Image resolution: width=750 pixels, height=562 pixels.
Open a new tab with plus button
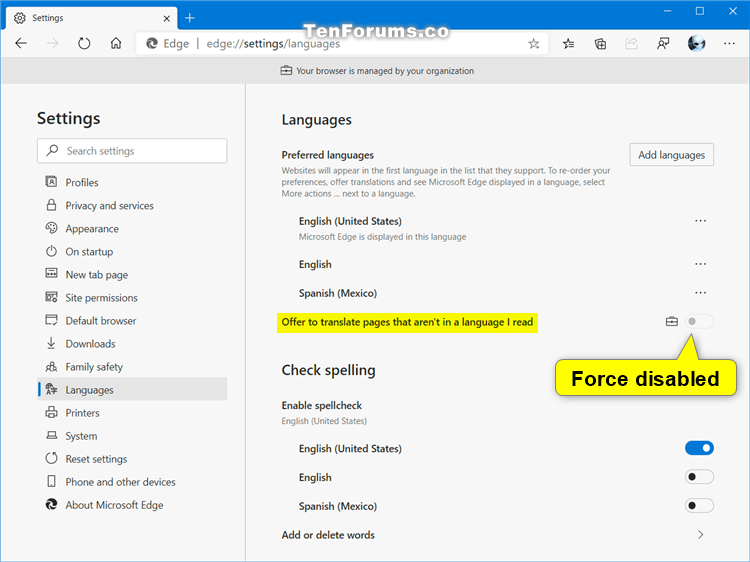tap(190, 18)
